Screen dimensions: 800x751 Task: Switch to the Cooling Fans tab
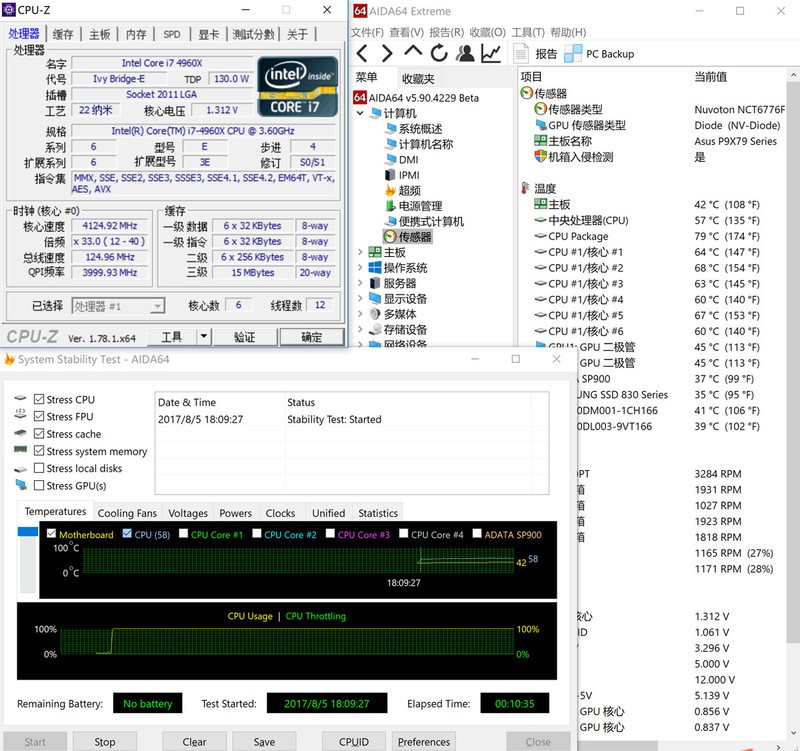[127, 513]
